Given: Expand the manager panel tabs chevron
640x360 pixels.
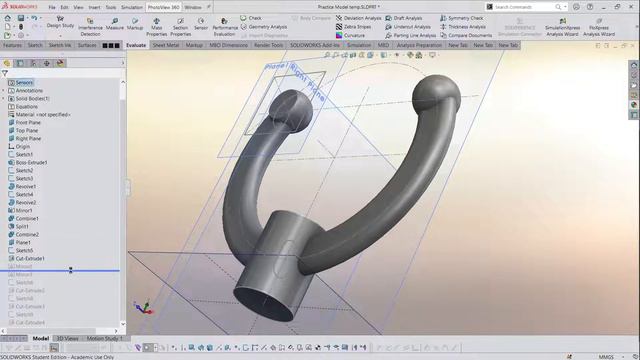Looking at the screenshot, I should 122,63.
